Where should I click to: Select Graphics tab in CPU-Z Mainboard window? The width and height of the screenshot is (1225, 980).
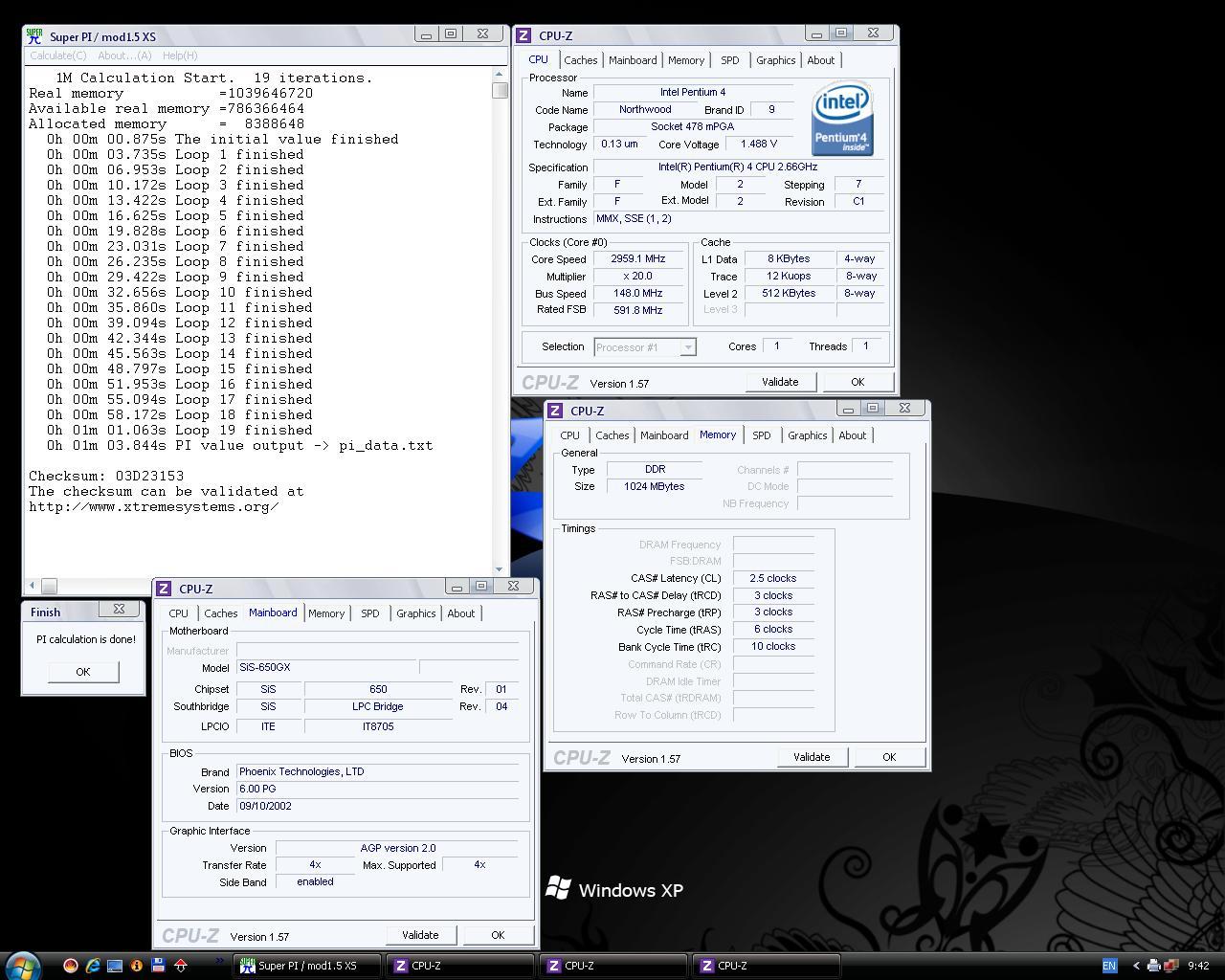pyautogui.click(x=416, y=613)
